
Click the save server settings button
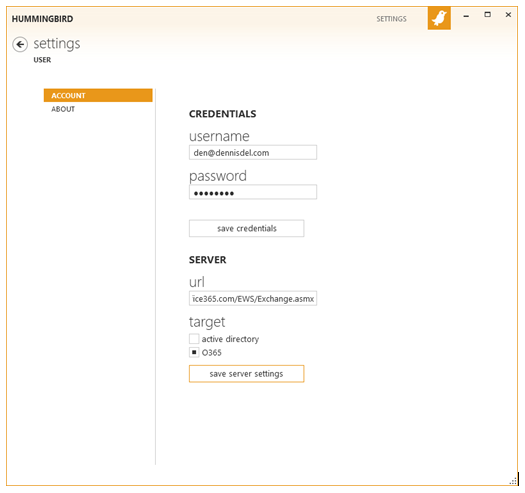pyautogui.click(x=246, y=374)
